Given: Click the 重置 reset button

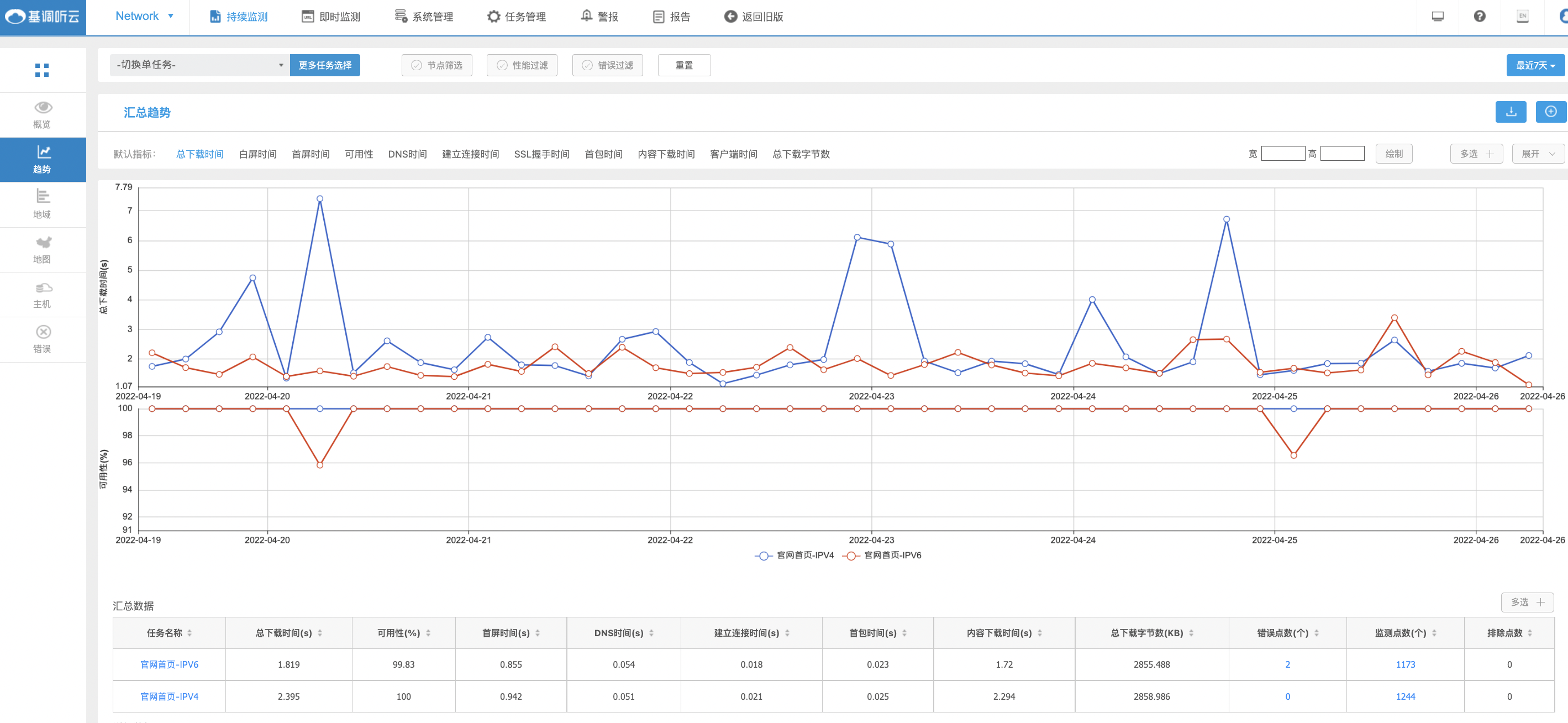Looking at the screenshot, I should [683, 65].
